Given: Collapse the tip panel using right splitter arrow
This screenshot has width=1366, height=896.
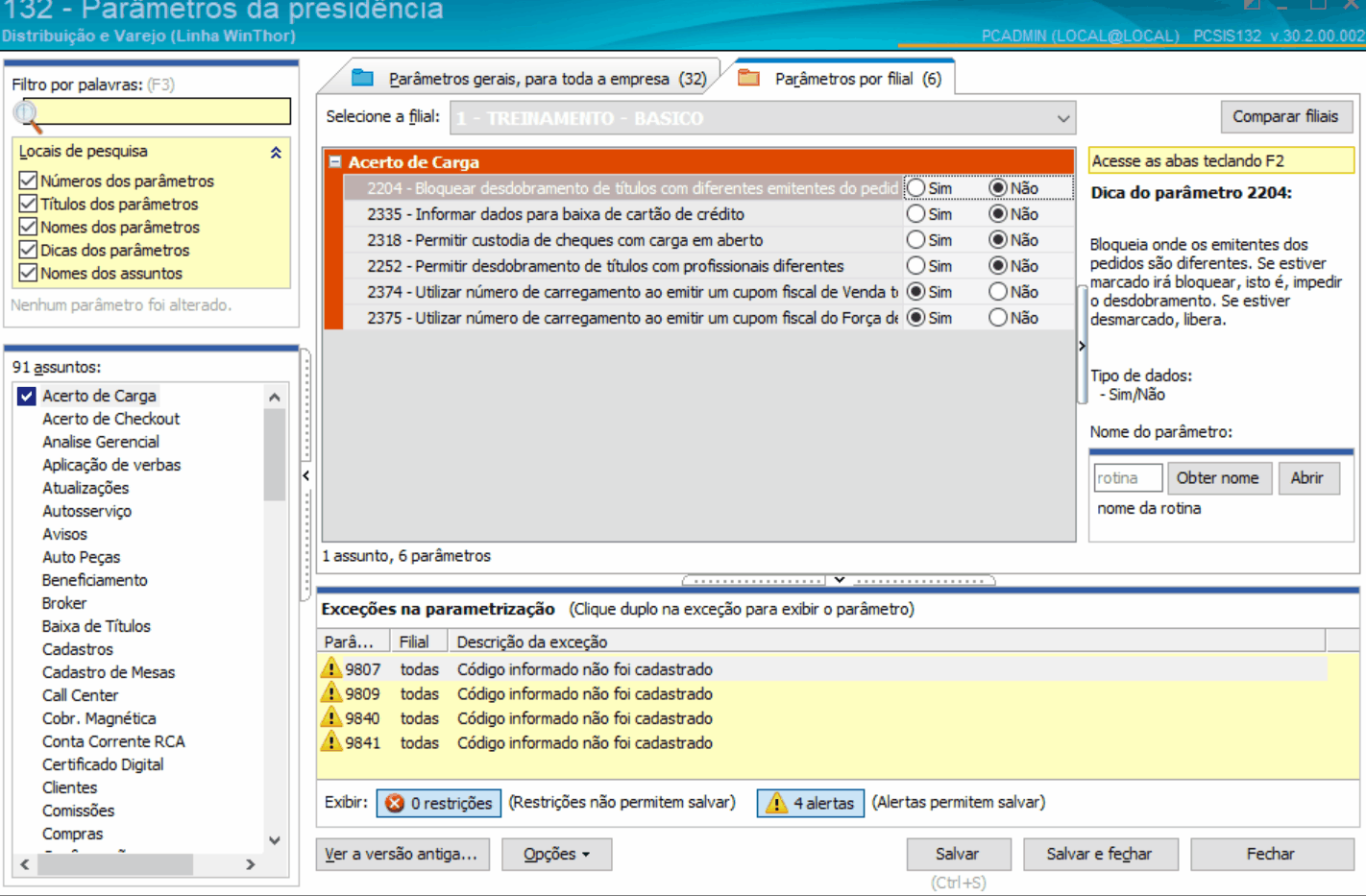Looking at the screenshot, I should tap(1082, 346).
